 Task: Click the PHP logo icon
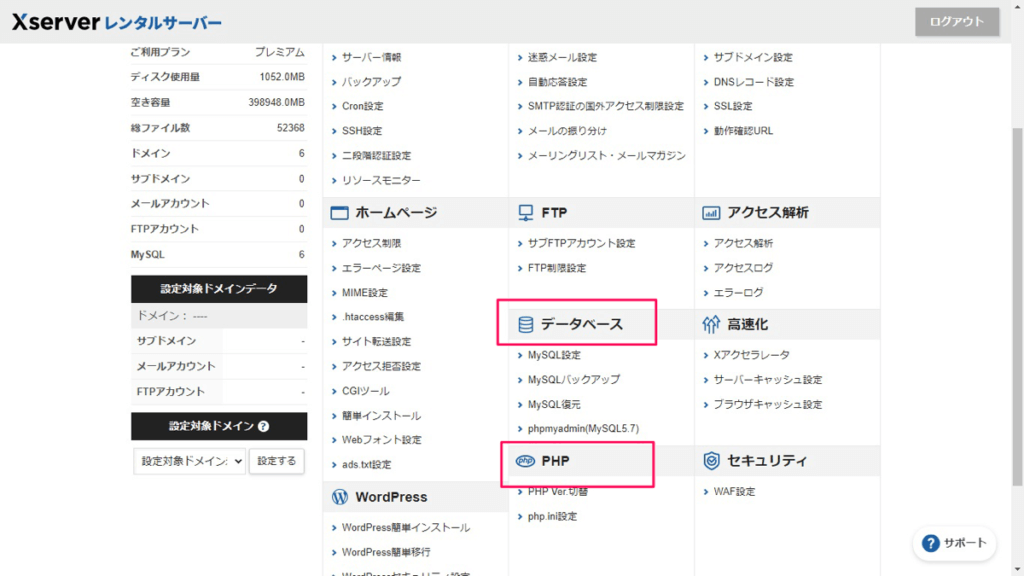[x=525, y=461]
